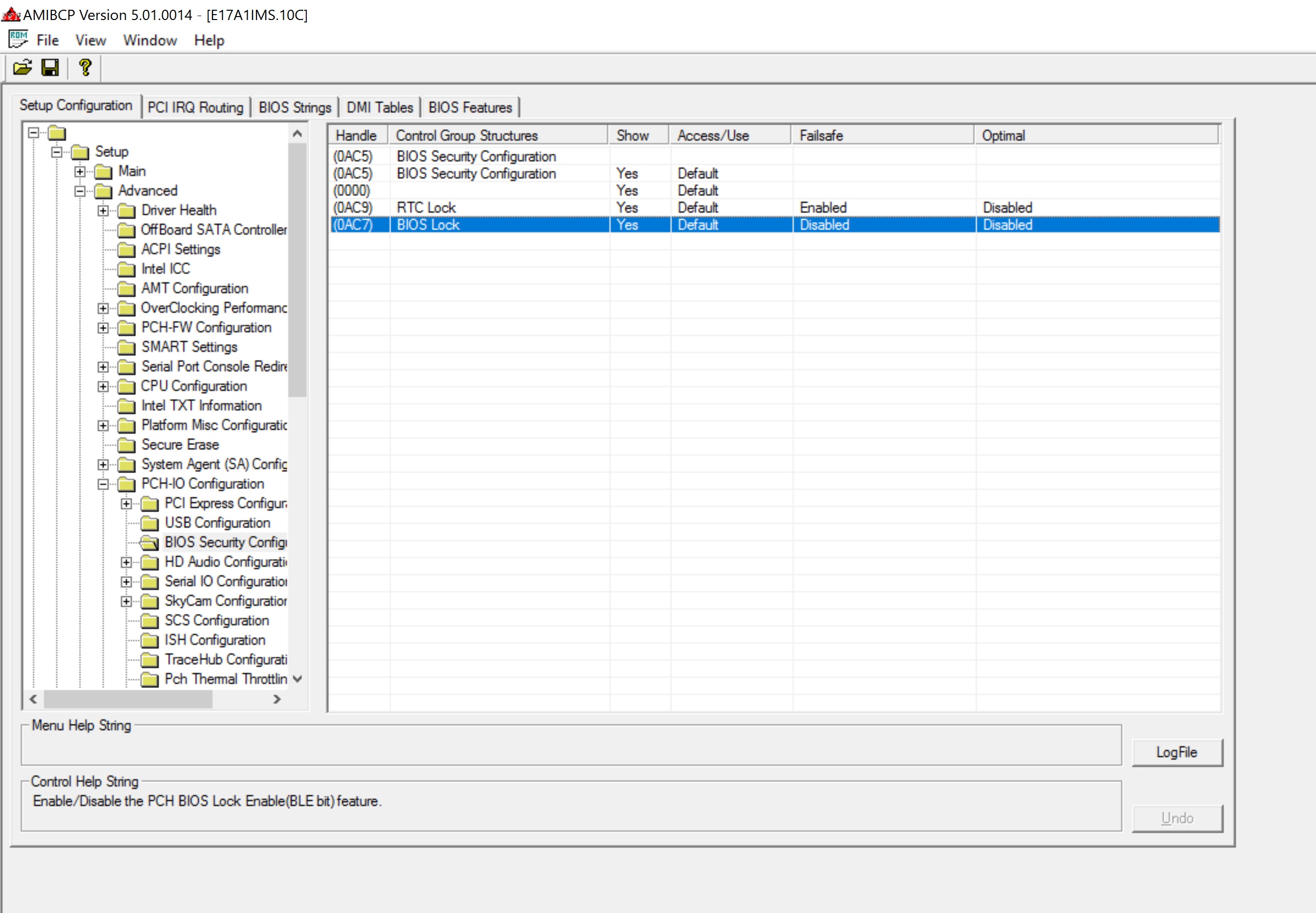Click the ROM icon beside File menu
The image size is (1316, 913).
pyautogui.click(x=18, y=40)
